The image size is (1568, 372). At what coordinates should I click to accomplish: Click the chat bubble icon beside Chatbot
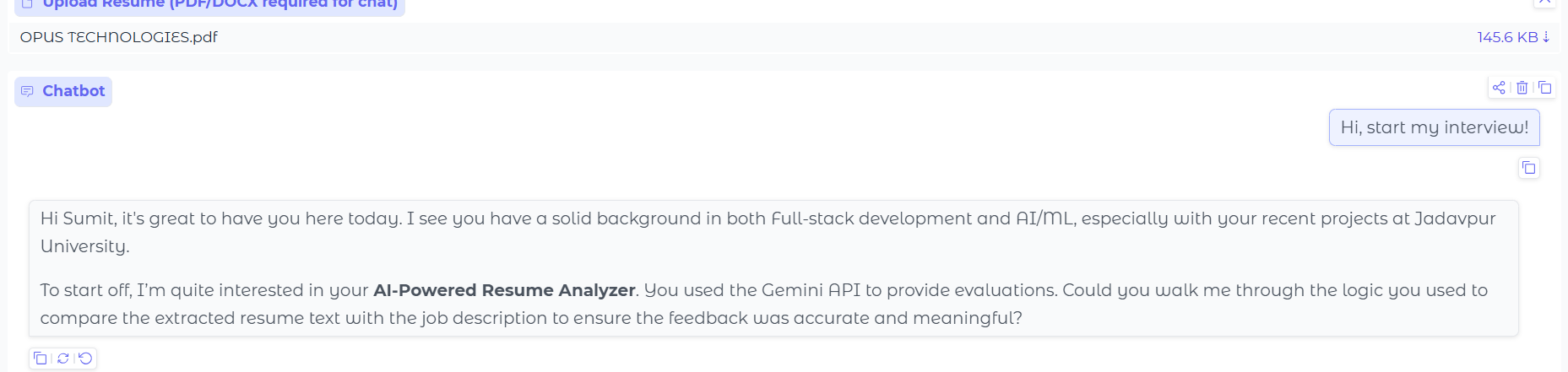[x=27, y=91]
